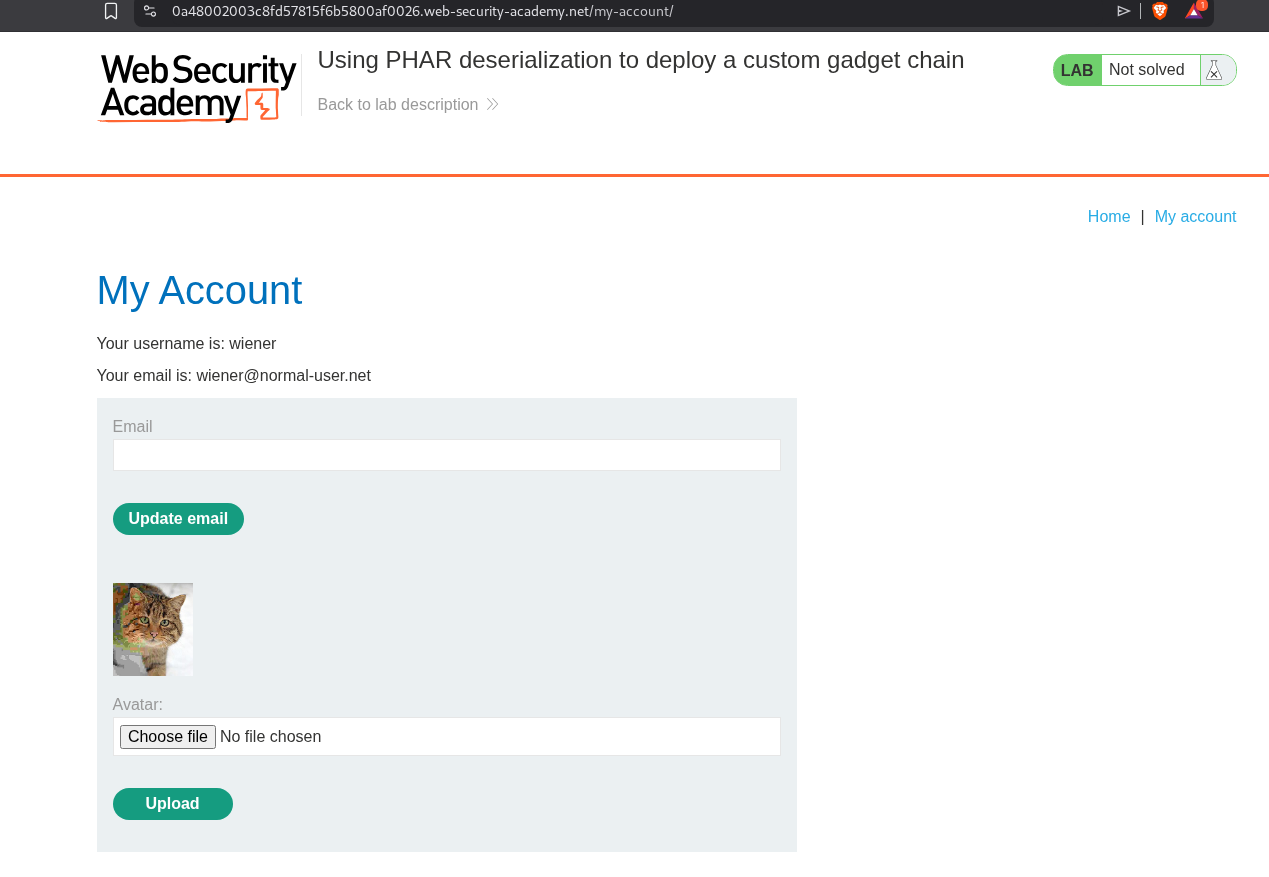The image size is (1269, 877).
Task: Open Brave Shields lion icon
Action: 1160,11
